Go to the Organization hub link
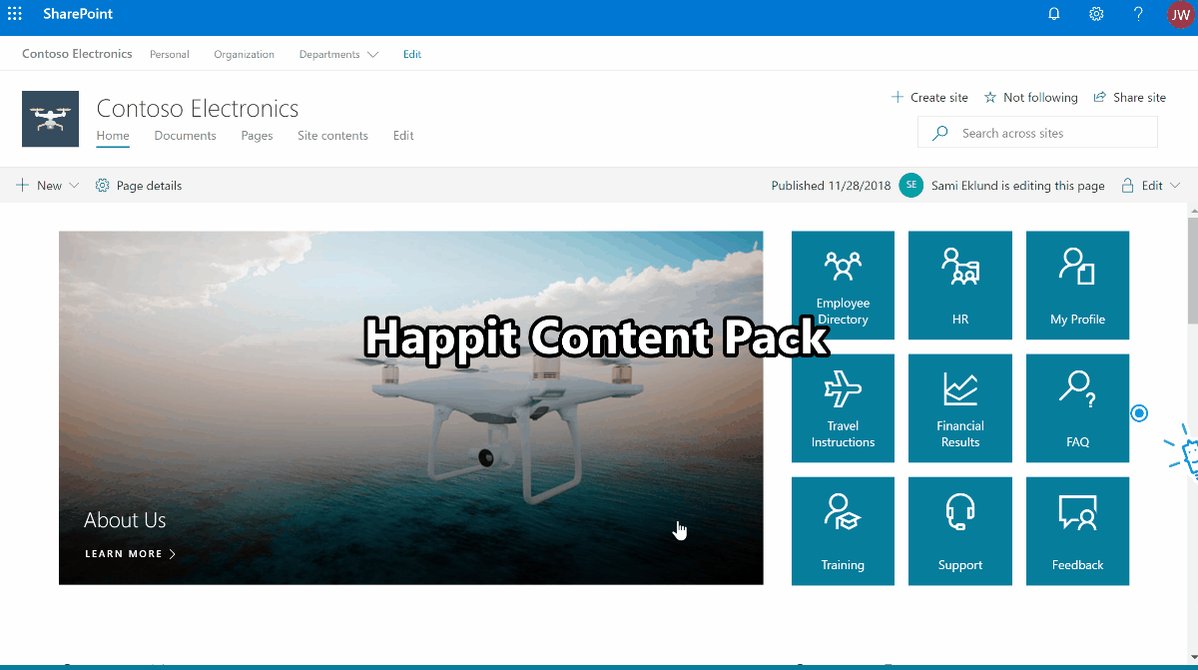1198x670 pixels. pyautogui.click(x=244, y=54)
